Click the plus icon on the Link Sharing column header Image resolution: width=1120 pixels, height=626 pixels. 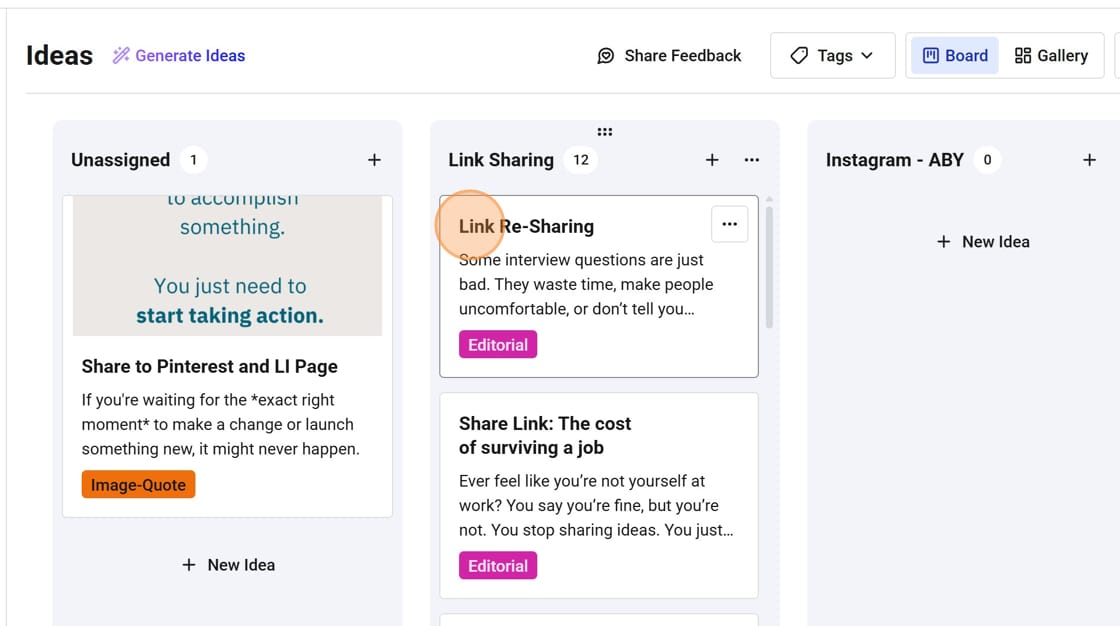pos(712,159)
